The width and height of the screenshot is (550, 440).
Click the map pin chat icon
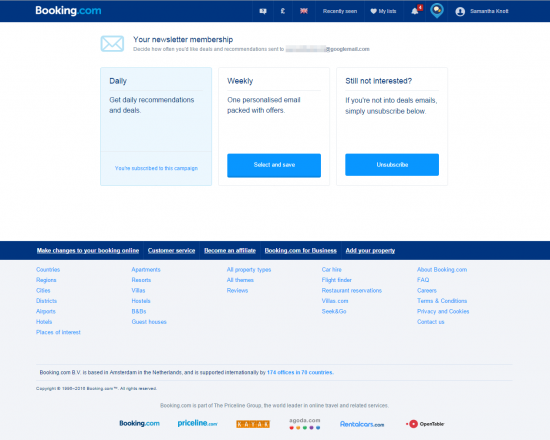pyautogui.click(x=437, y=11)
